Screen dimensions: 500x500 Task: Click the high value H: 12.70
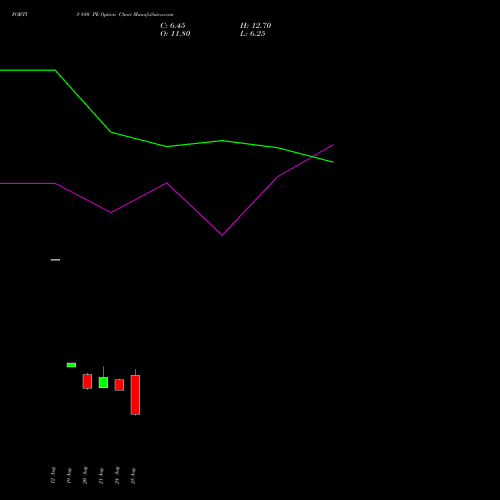256,26
